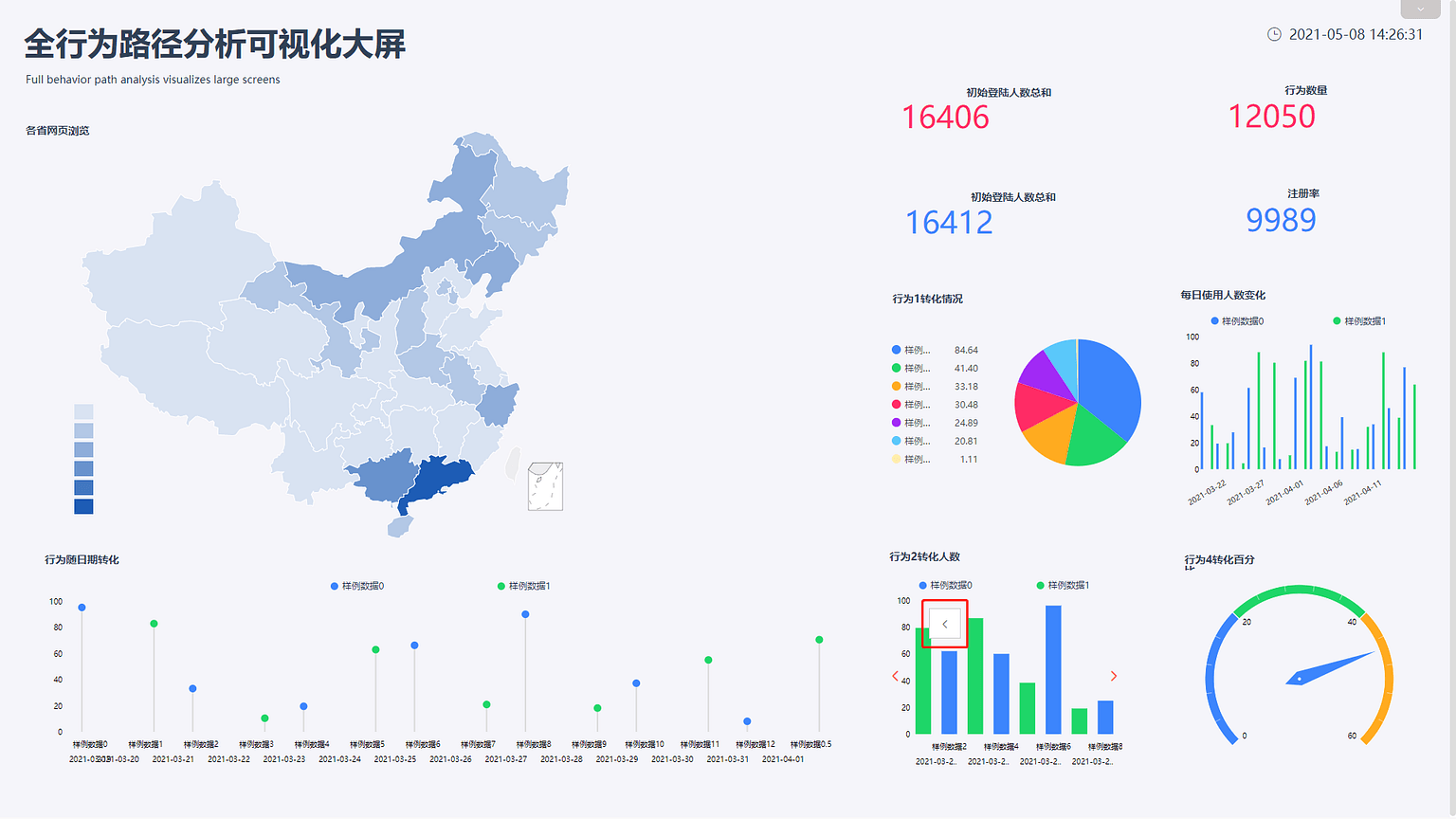Toggle the green pie legend item valued 41.40
1456x819 pixels.
[x=935, y=368]
